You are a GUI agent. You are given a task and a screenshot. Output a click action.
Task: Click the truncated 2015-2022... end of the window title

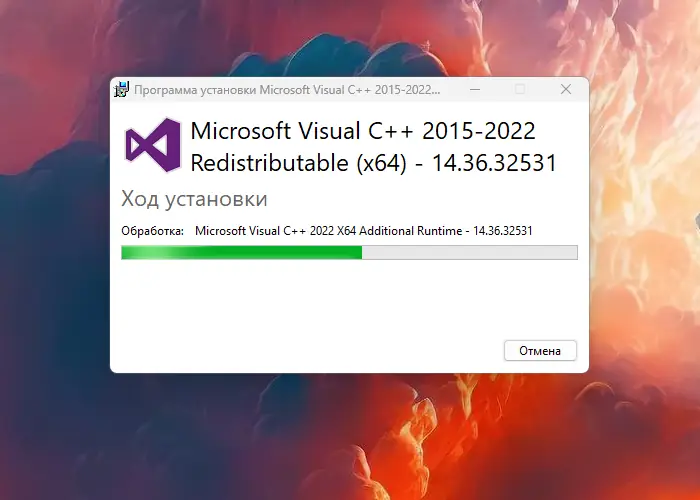coord(408,90)
